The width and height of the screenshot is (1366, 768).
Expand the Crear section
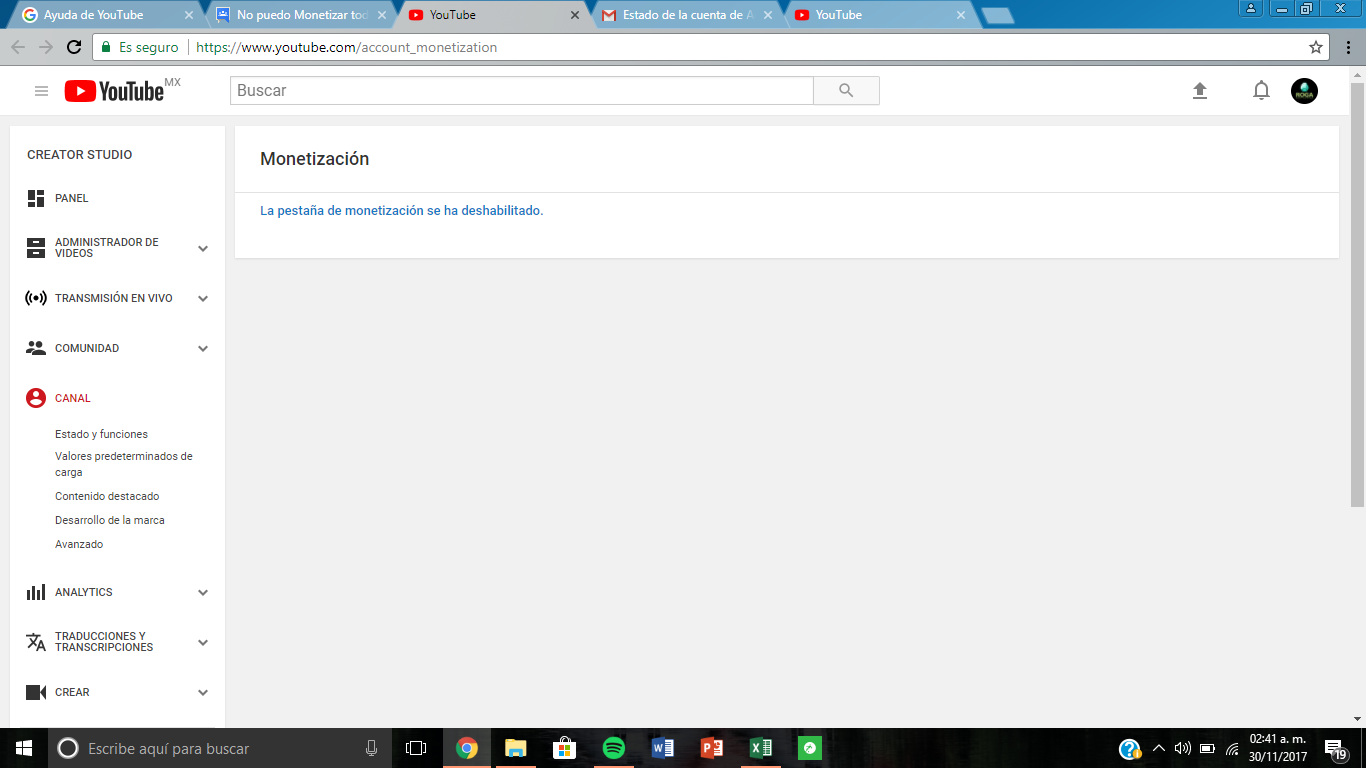click(203, 692)
